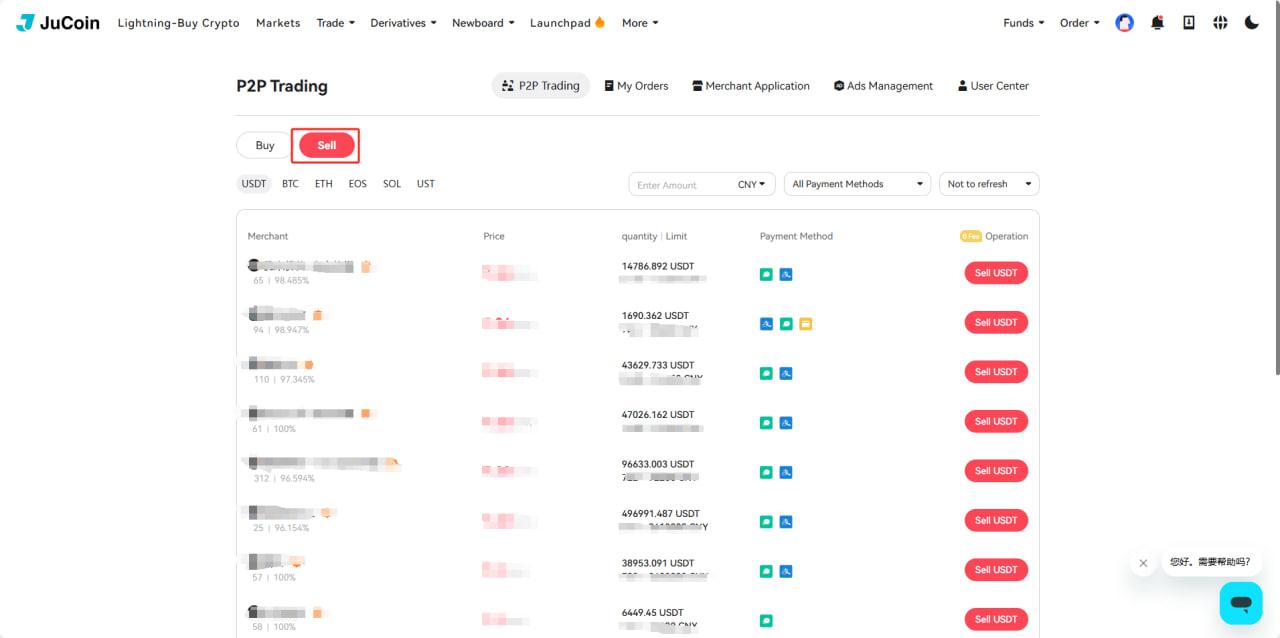Click the Alipay icon in the 496991.487 USDT row

coord(786,522)
